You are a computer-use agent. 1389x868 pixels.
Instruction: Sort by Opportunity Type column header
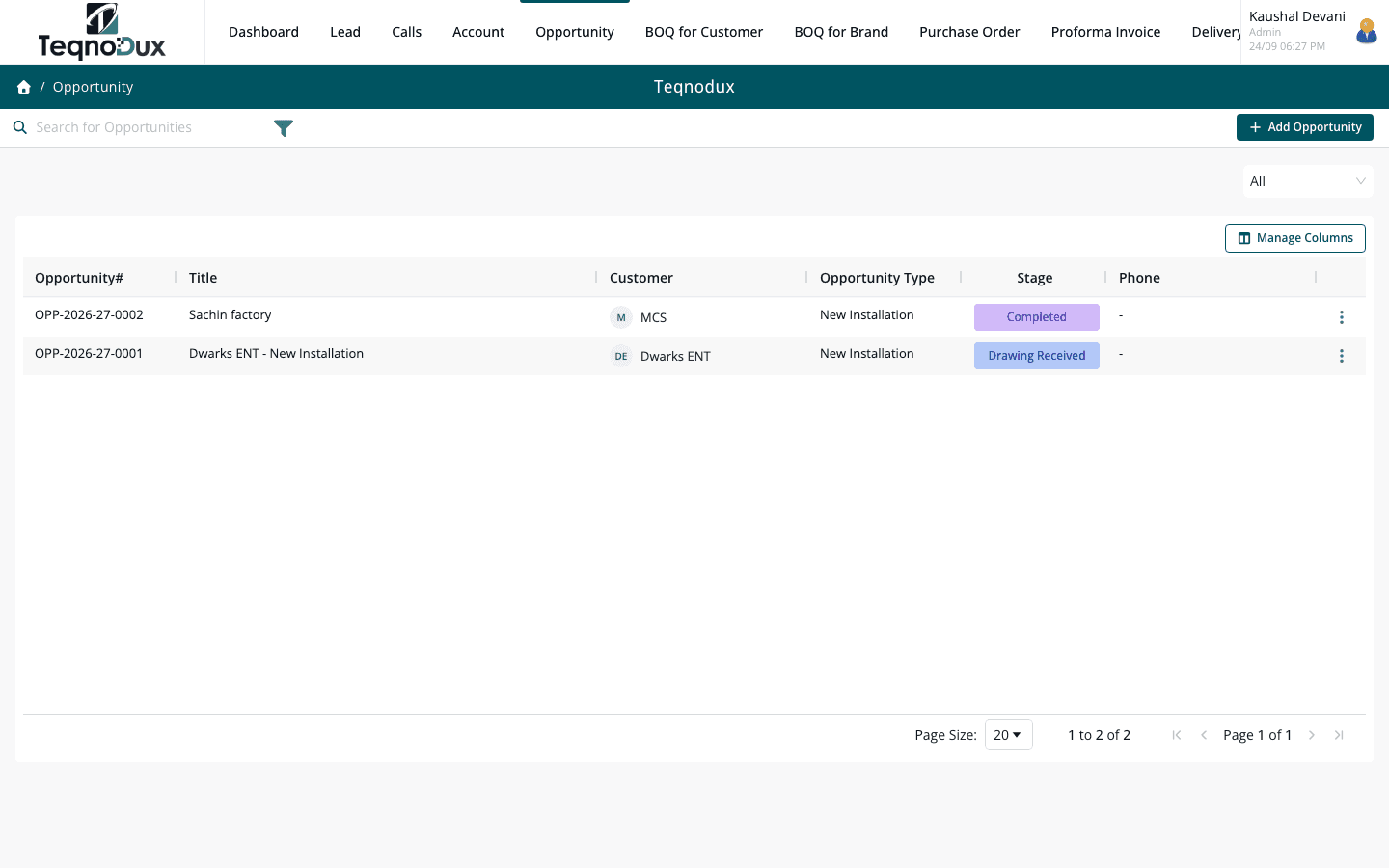coord(877,278)
